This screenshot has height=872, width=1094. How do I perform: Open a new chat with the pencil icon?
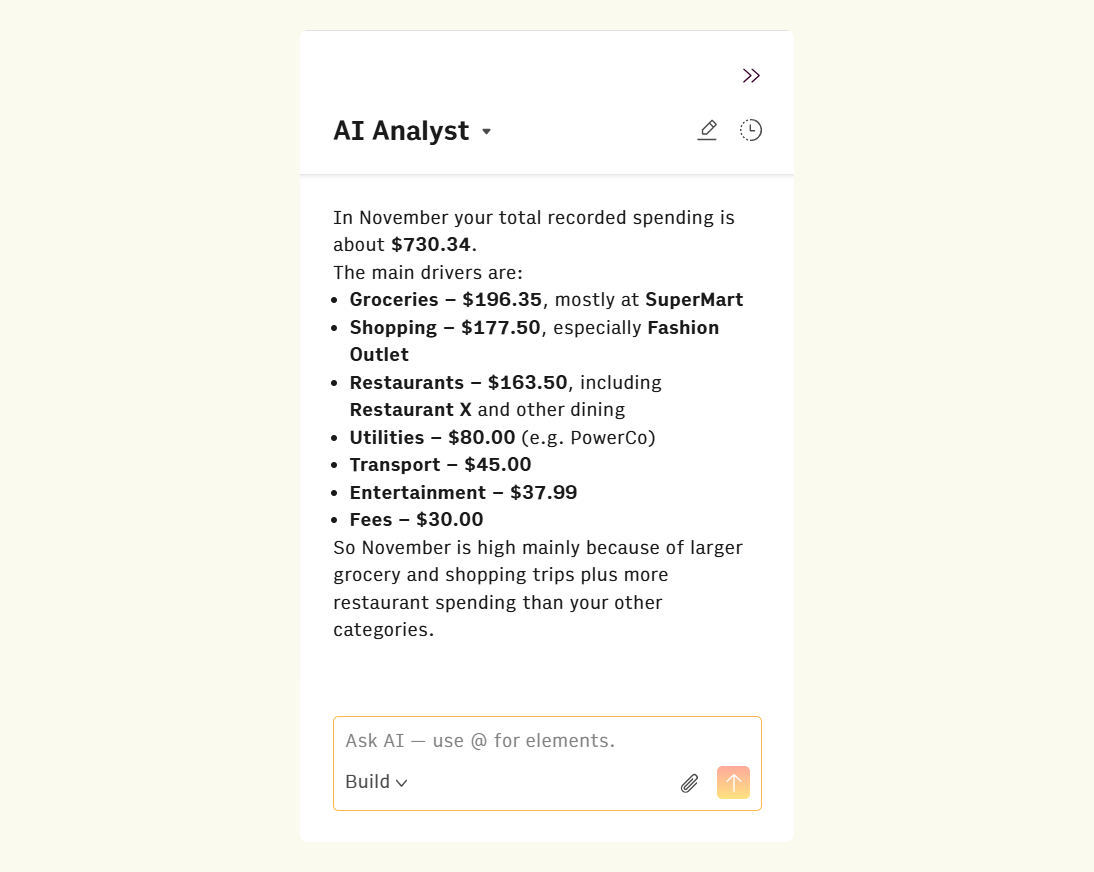pyautogui.click(x=707, y=129)
